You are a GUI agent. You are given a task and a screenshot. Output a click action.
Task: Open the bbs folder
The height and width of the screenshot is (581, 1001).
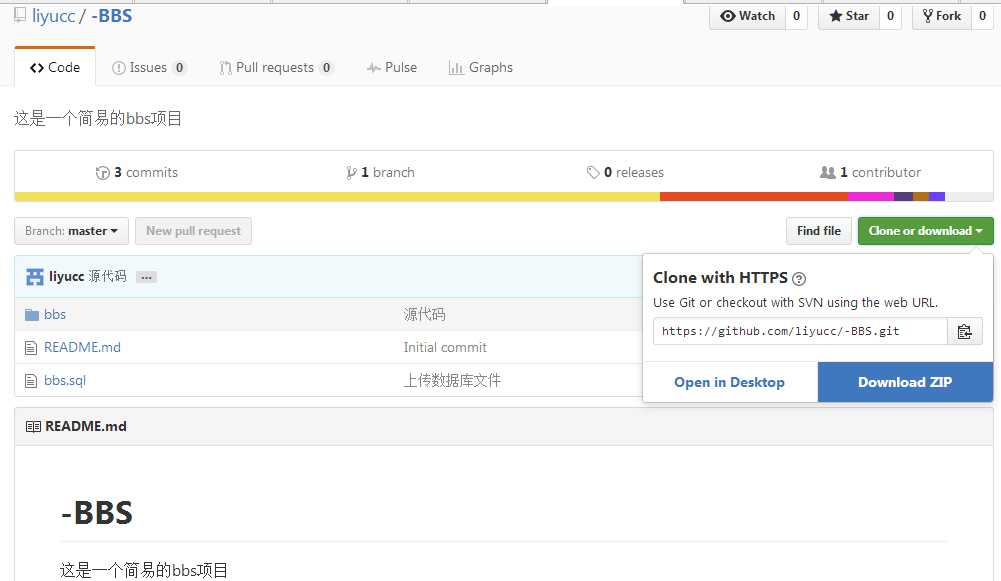[x=55, y=314]
